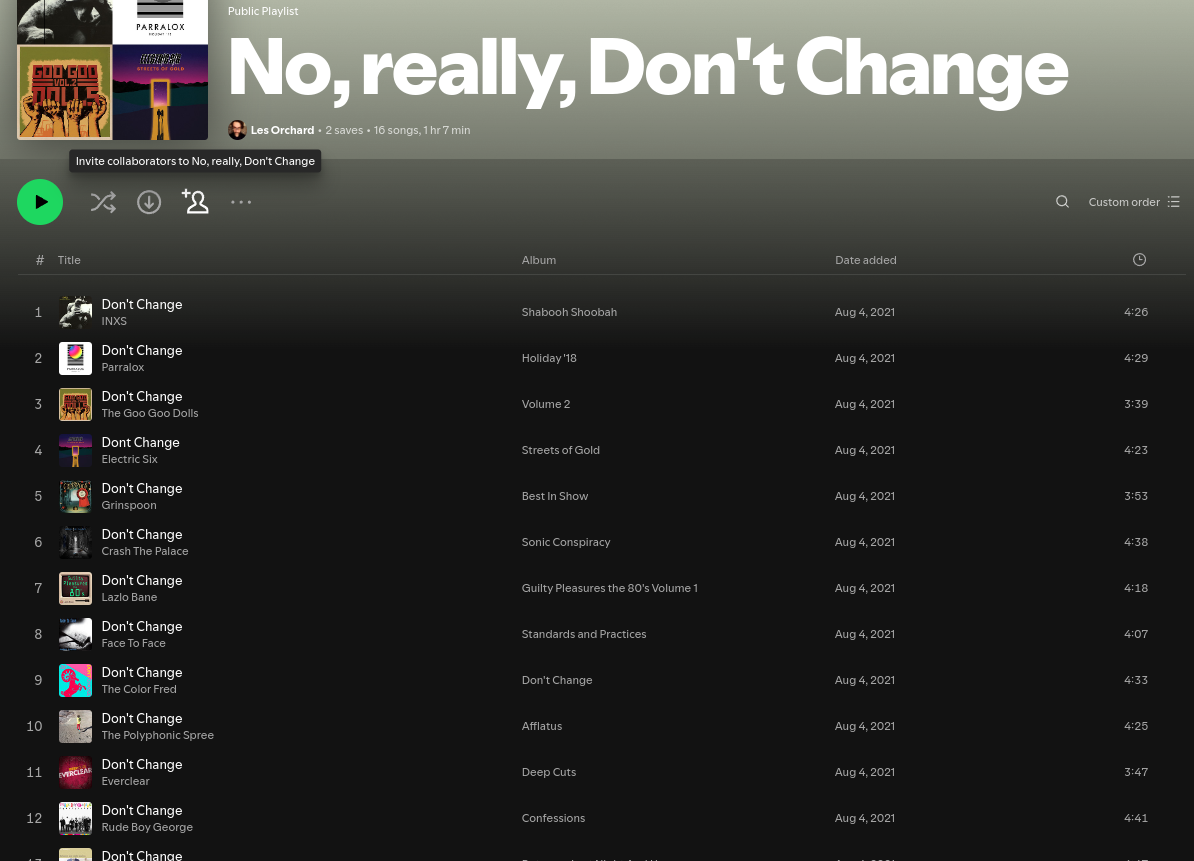Open the Streets of Gold album
The image size is (1194, 861).
click(x=560, y=450)
